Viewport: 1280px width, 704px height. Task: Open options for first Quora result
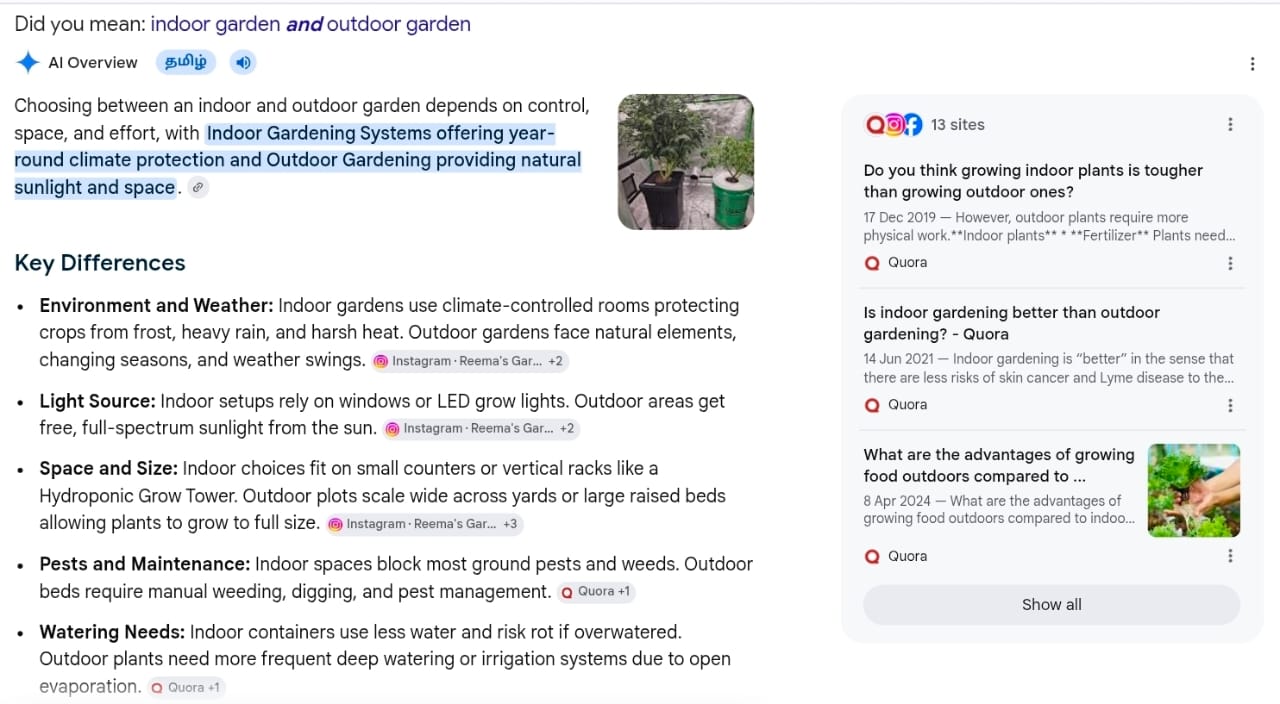[x=1230, y=263]
